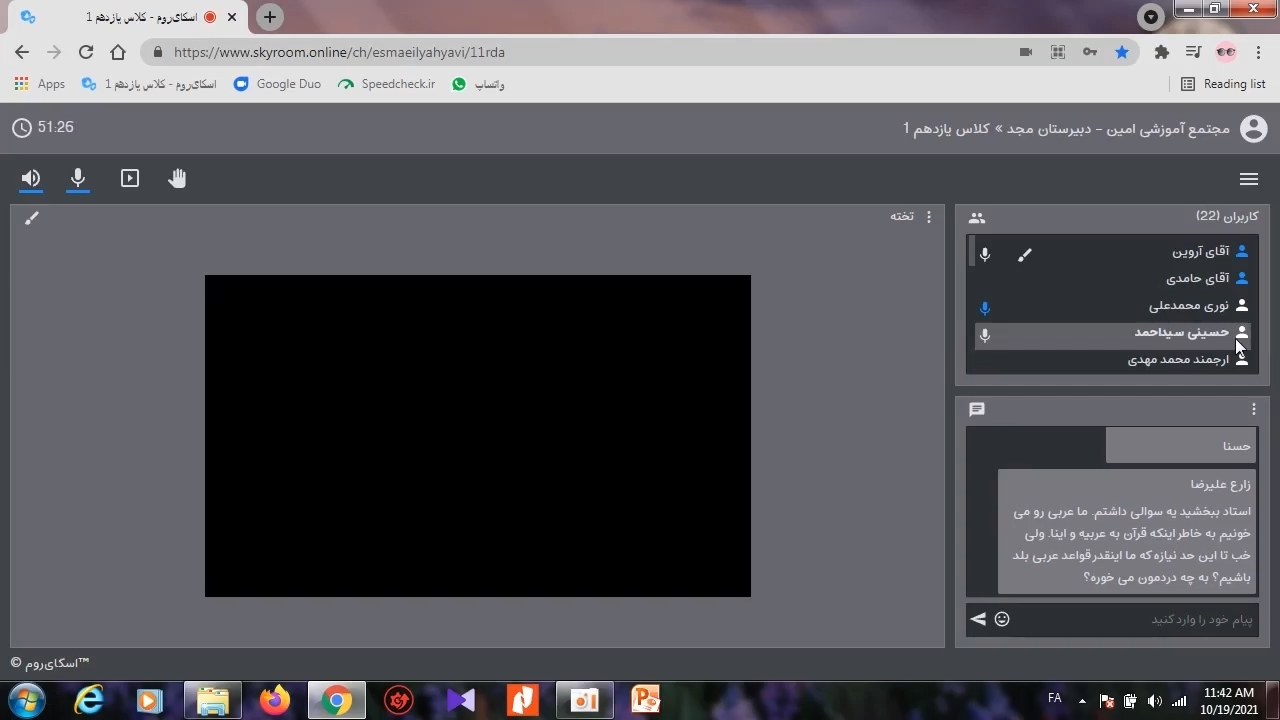Open the Google Duo bookmark
The width and height of the screenshot is (1280, 720).
point(277,84)
